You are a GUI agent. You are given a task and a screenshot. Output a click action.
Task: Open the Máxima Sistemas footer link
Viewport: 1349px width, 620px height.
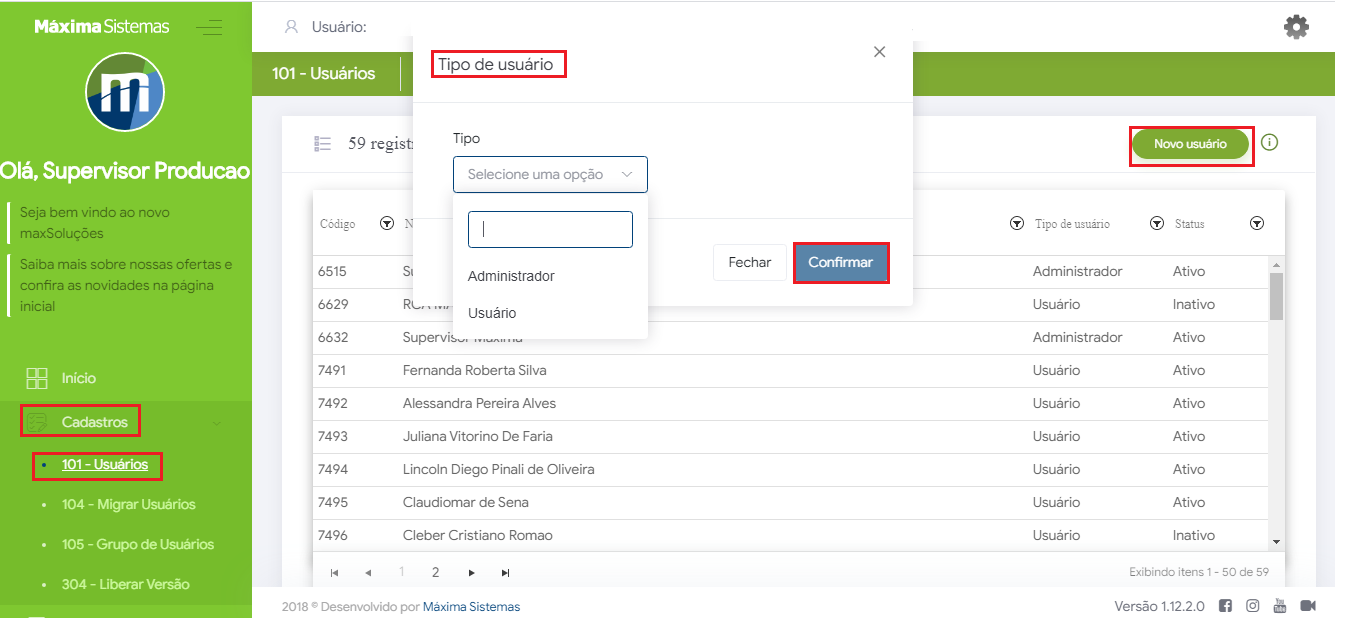471,606
